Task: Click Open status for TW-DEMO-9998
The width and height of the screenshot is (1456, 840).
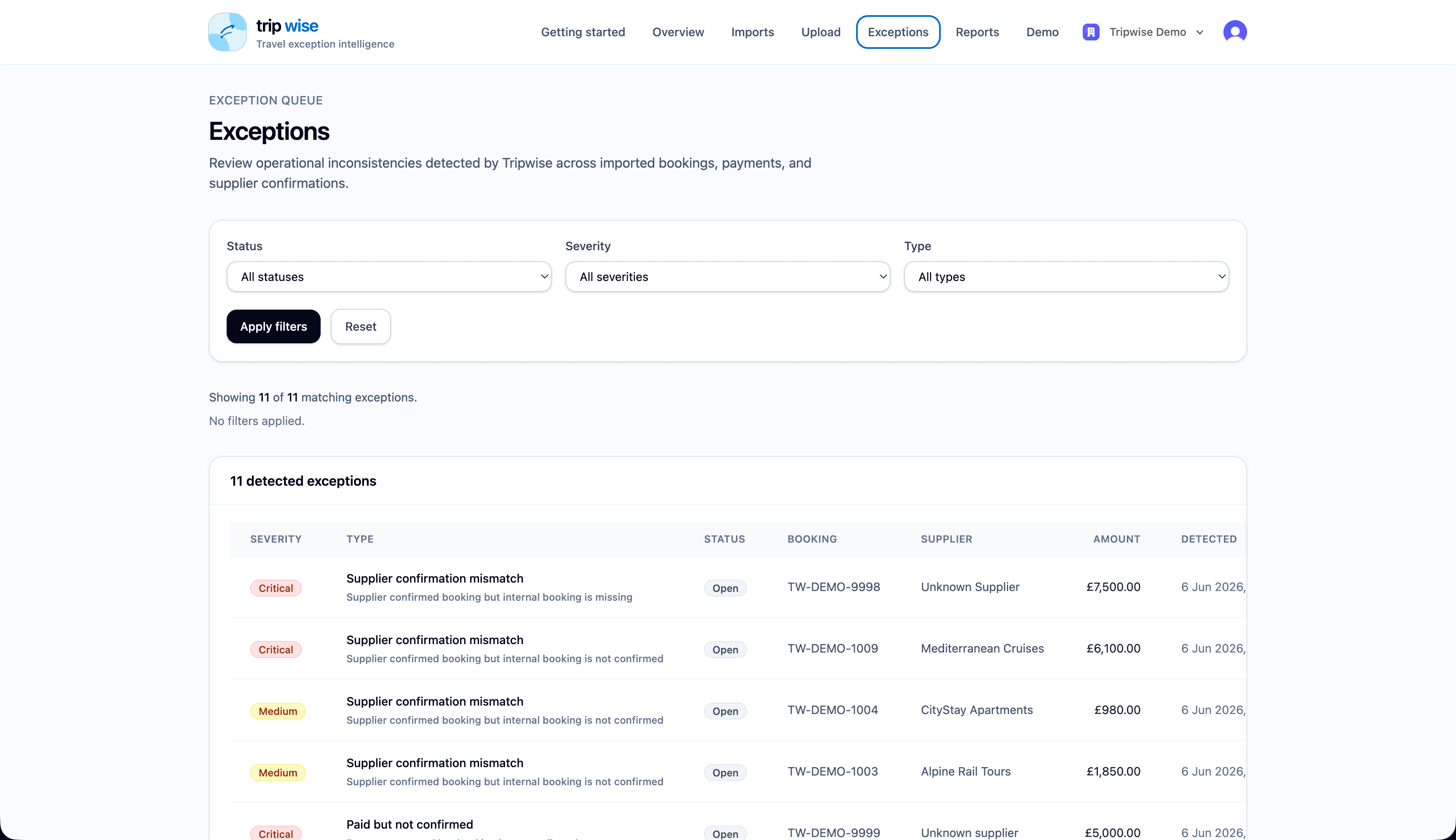Action: point(725,588)
